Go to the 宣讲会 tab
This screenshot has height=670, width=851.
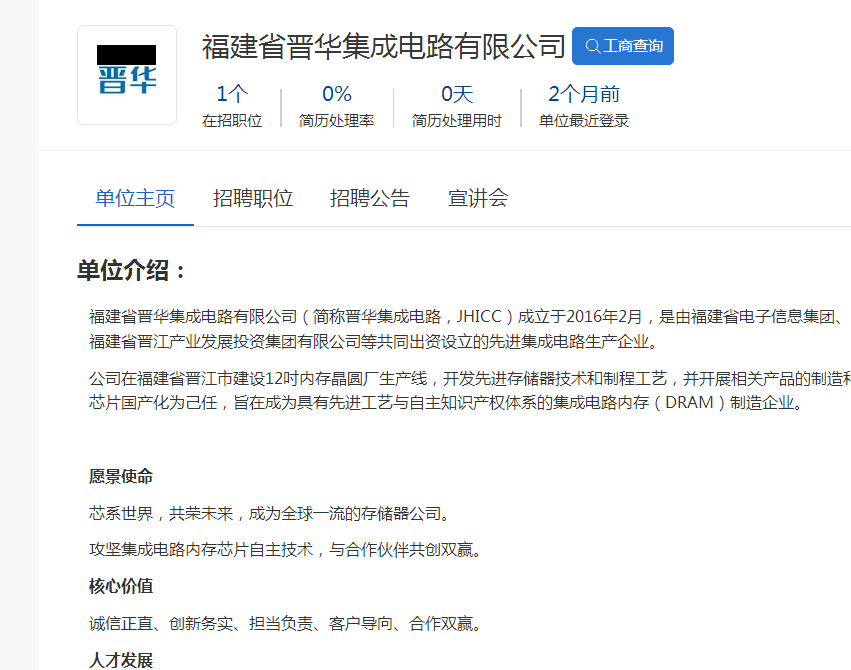click(478, 198)
